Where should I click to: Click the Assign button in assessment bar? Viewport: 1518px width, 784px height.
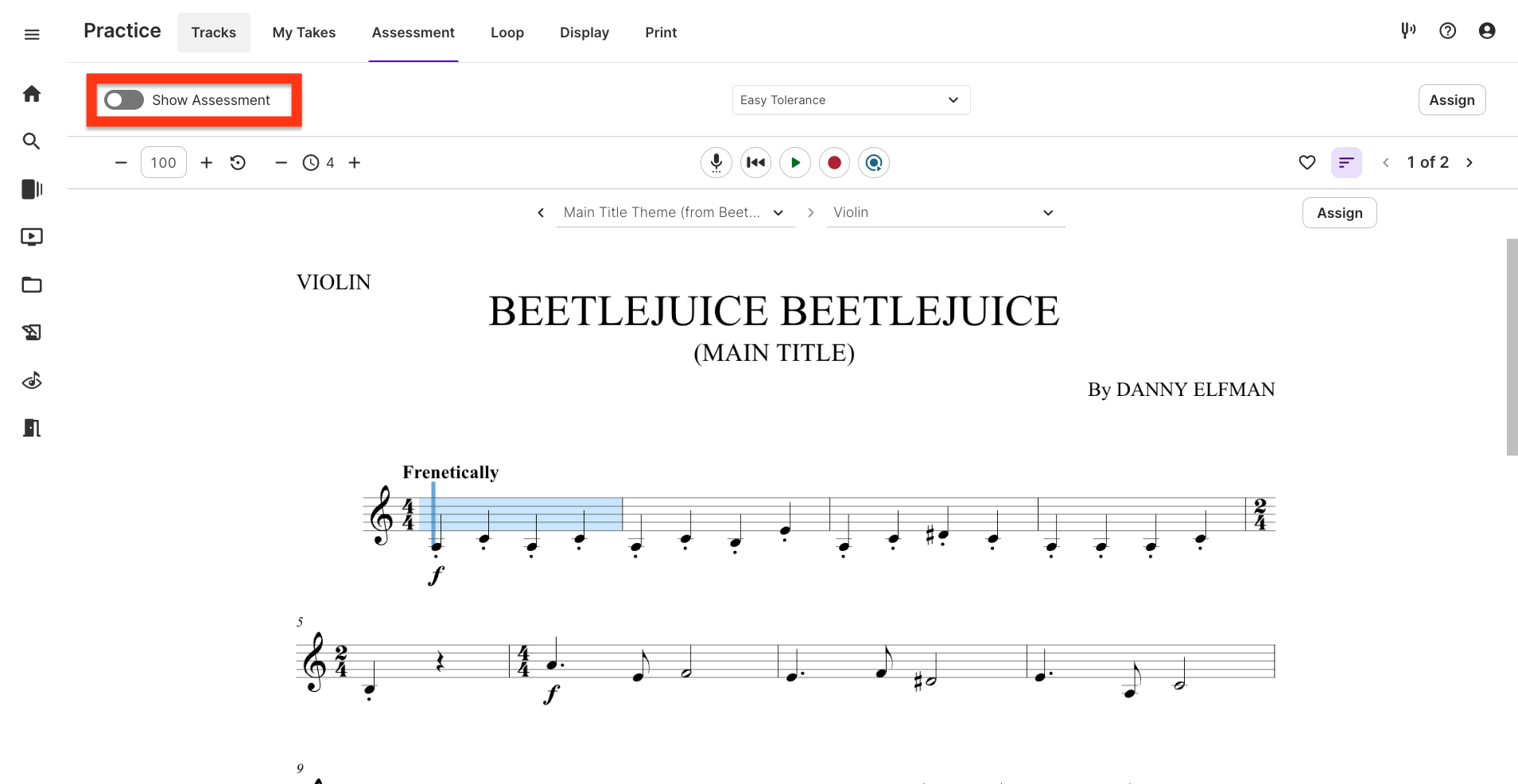tap(1452, 100)
